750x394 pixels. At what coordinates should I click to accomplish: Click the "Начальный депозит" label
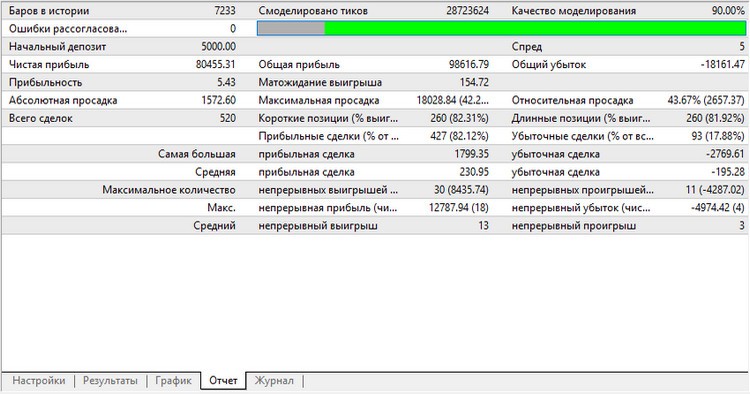click(x=57, y=46)
